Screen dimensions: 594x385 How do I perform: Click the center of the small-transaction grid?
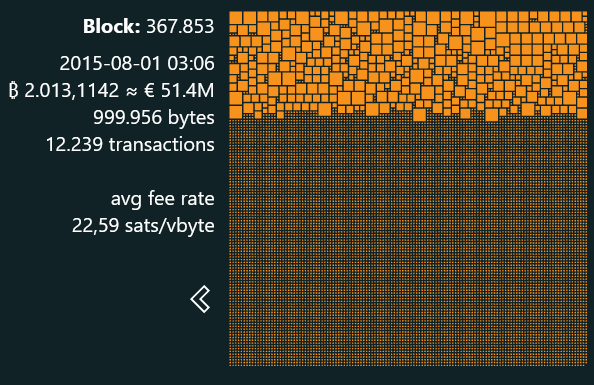pos(408,243)
